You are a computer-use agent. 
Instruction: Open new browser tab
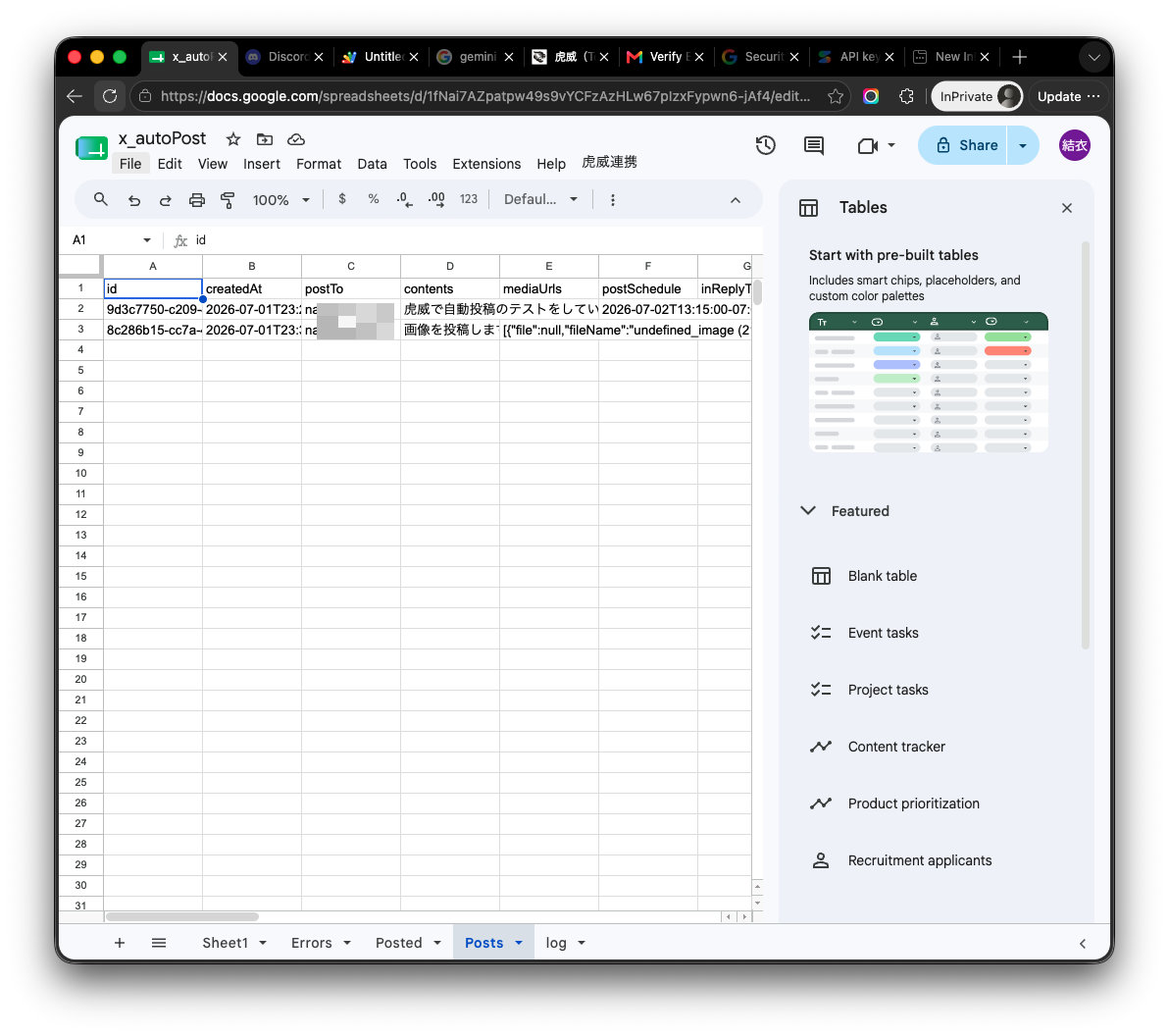(1020, 57)
